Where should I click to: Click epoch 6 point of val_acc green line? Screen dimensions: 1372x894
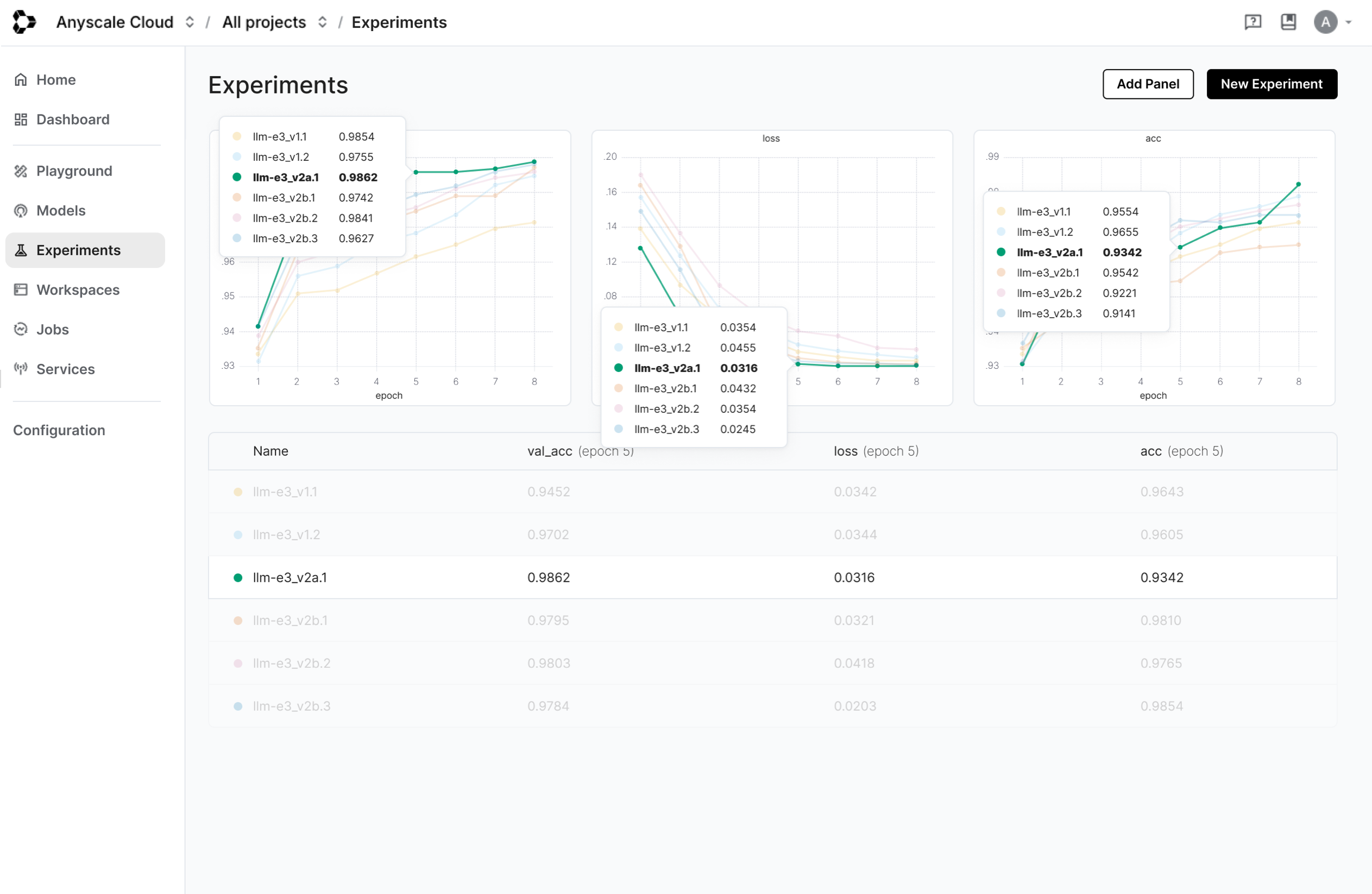[455, 172]
